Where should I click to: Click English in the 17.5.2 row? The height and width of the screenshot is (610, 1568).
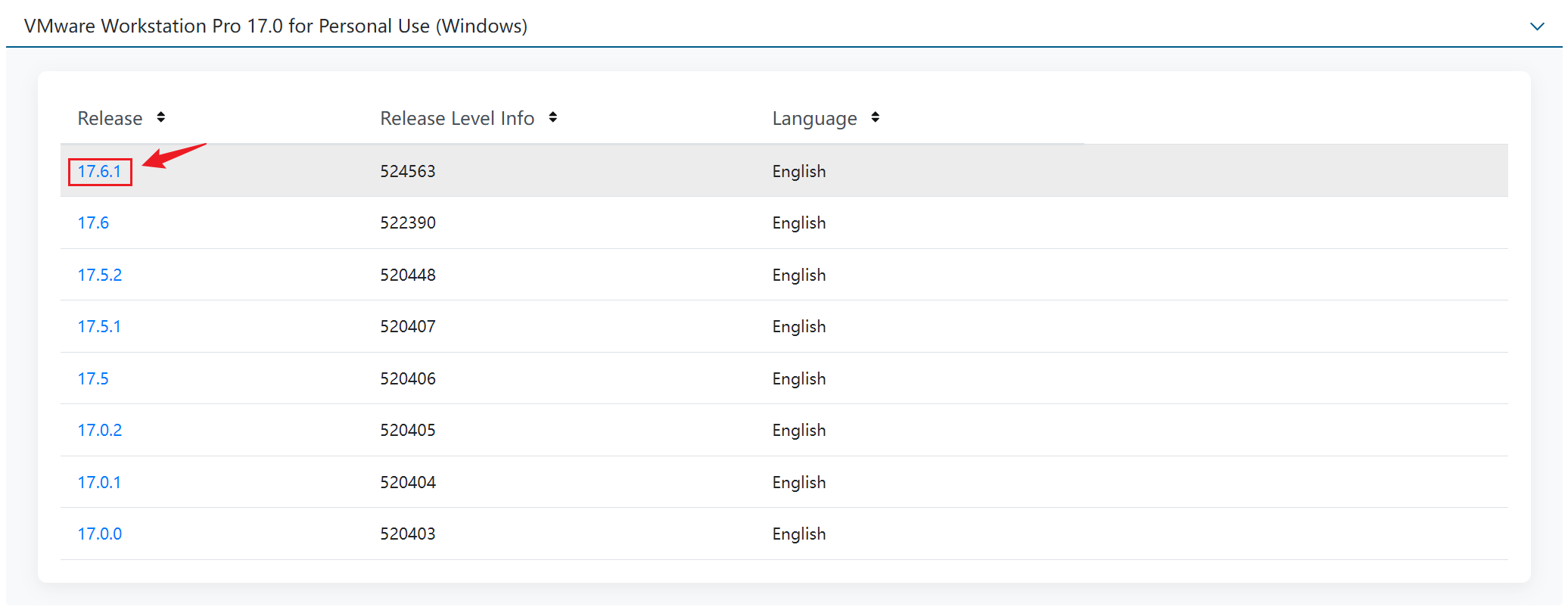799,276
